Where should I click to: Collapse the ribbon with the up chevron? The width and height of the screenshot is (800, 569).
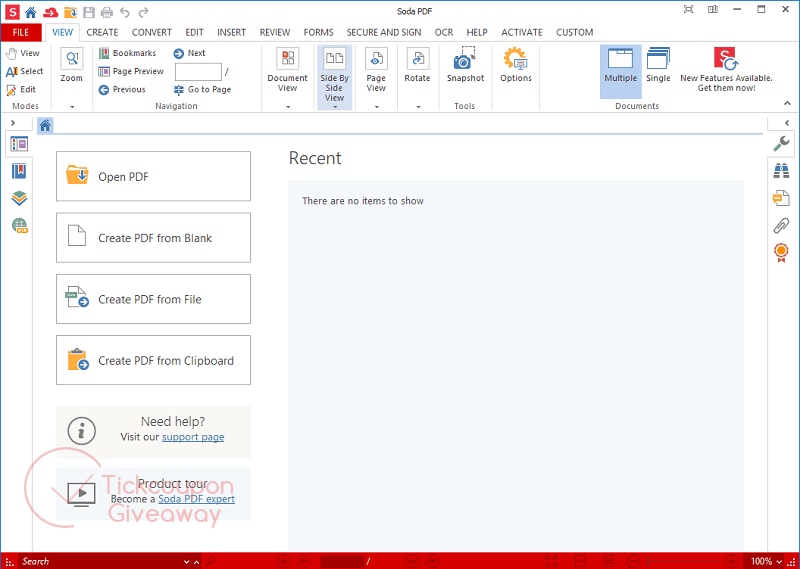[787, 104]
